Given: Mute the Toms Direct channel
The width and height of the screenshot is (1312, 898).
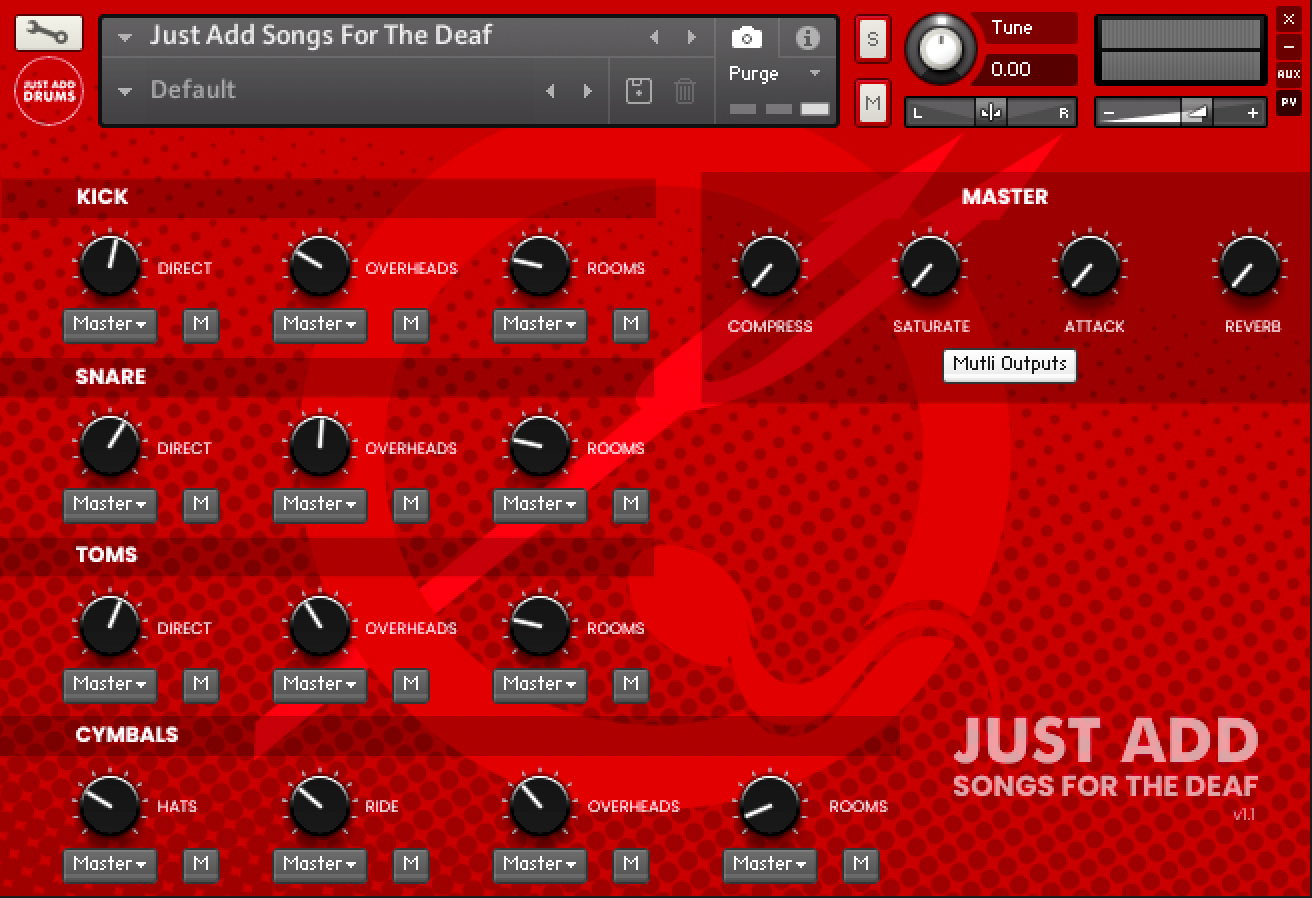Looking at the screenshot, I should click(x=201, y=684).
